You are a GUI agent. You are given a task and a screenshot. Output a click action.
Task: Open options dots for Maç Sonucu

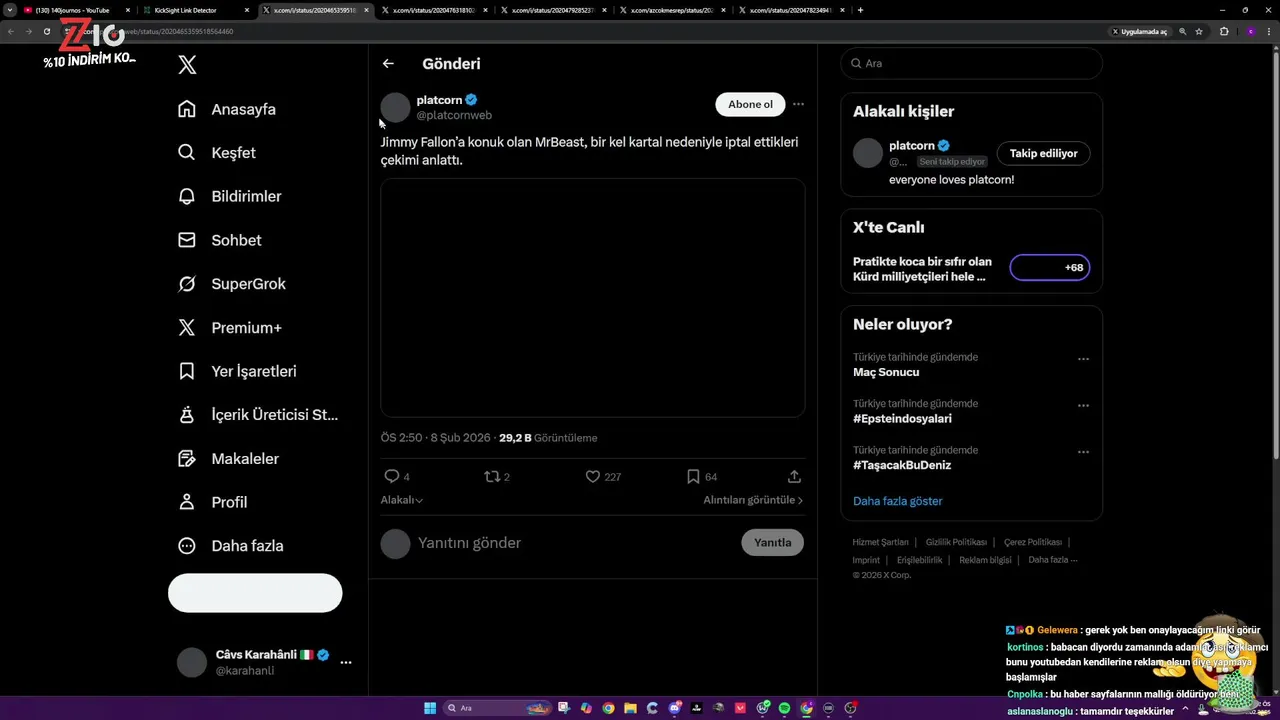(1083, 359)
